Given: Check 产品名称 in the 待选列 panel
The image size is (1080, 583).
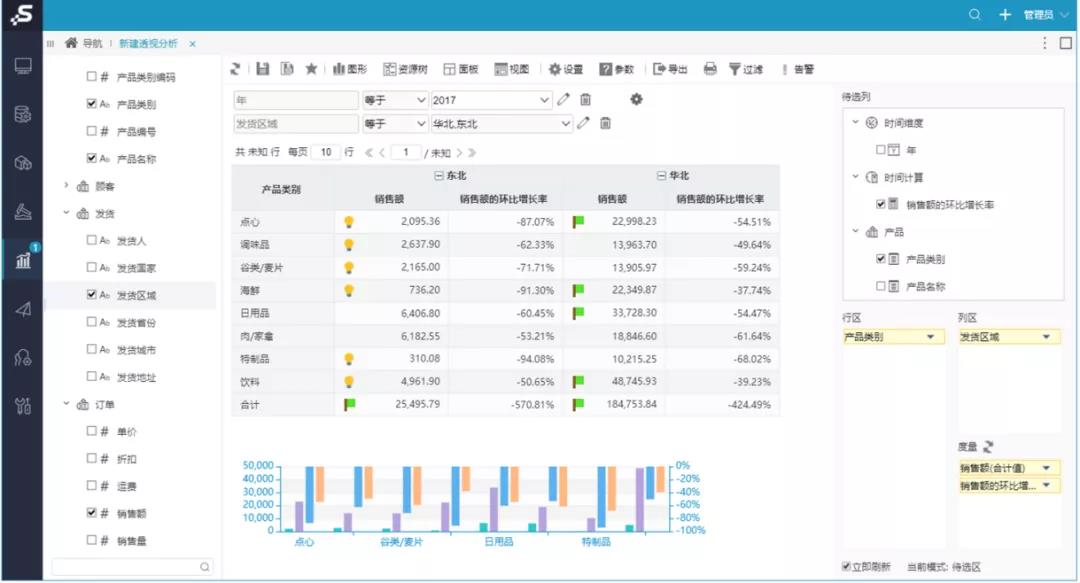Looking at the screenshot, I should click(x=880, y=286).
